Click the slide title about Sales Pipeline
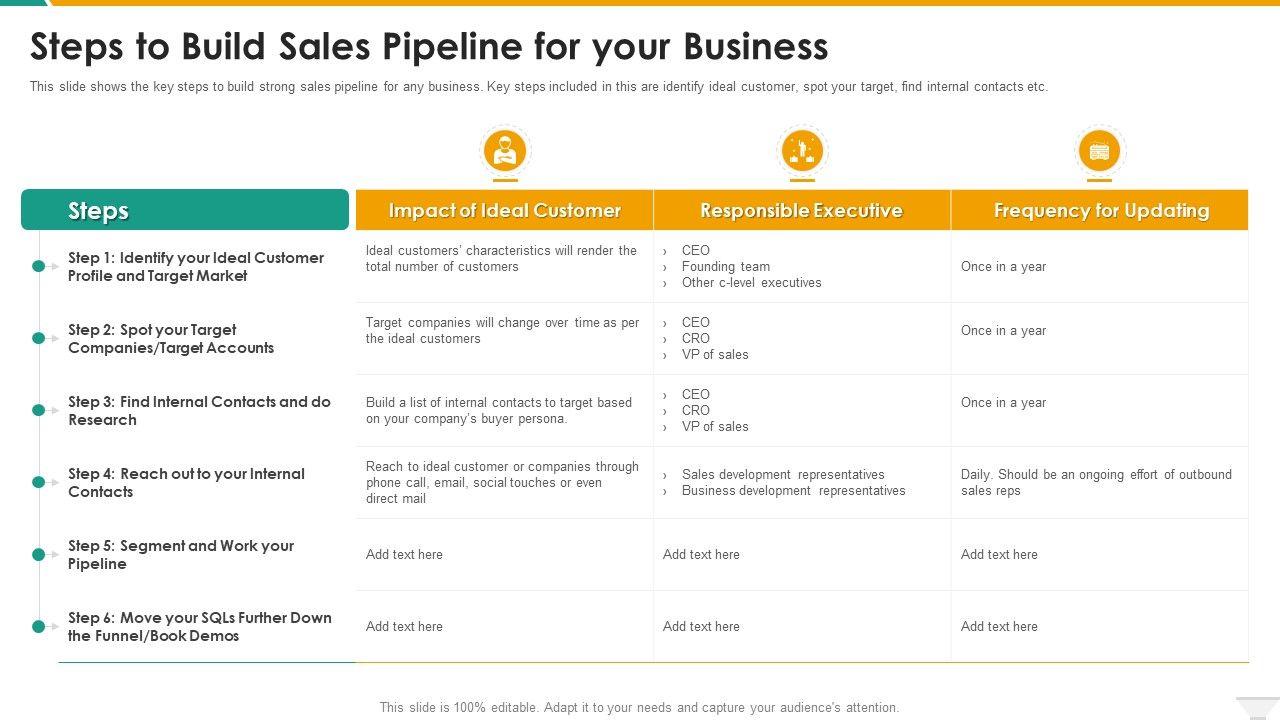 pyautogui.click(x=429, y=46)
